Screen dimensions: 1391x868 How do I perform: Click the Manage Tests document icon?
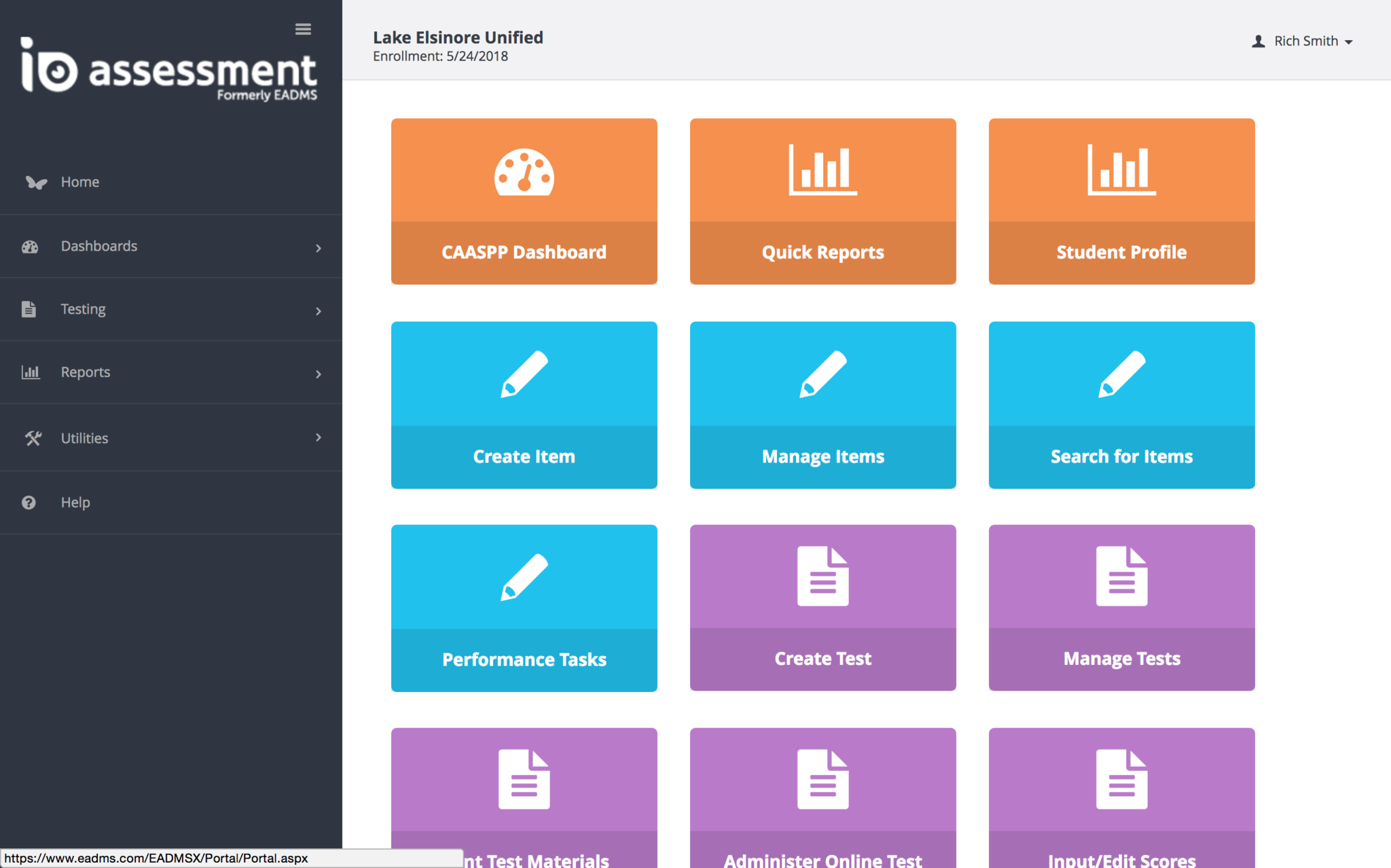click(x=1121, y=576)
